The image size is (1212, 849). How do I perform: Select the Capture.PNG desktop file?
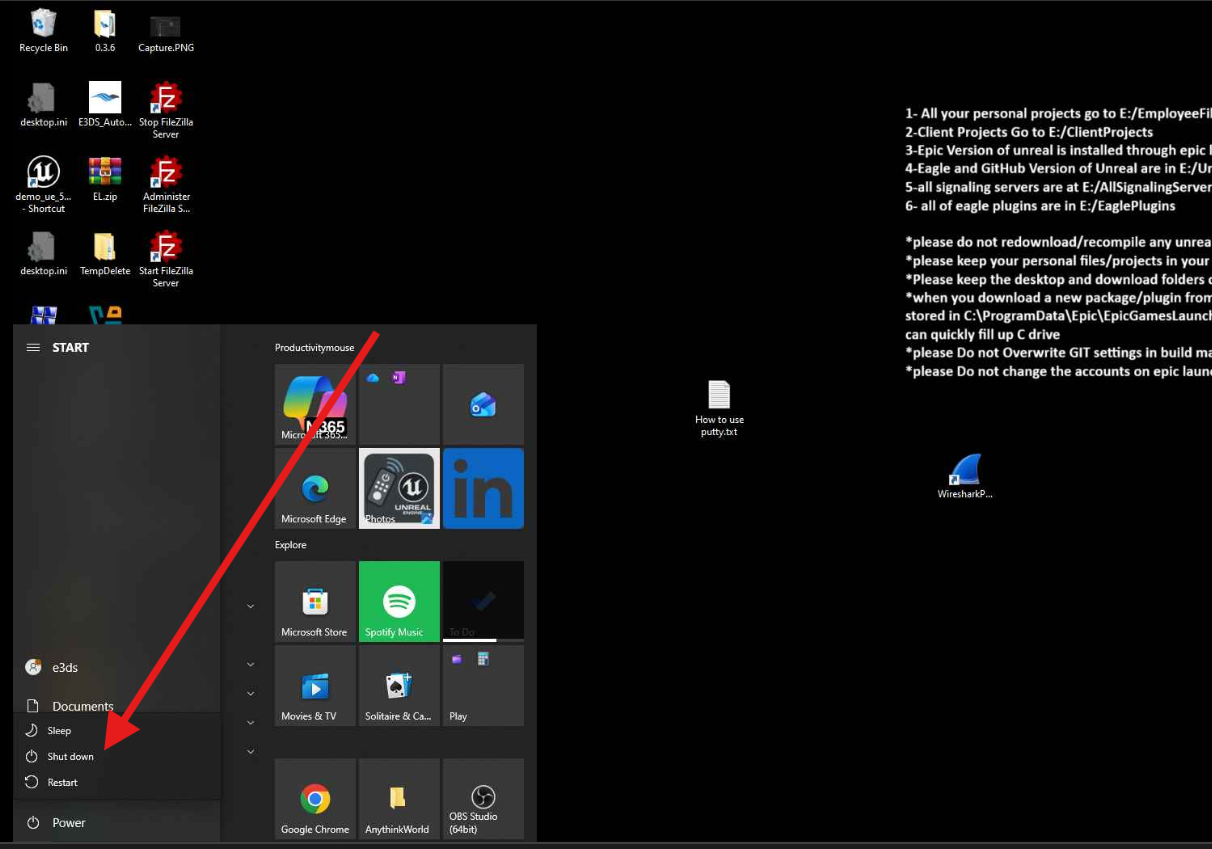click(x=166, y=30)
